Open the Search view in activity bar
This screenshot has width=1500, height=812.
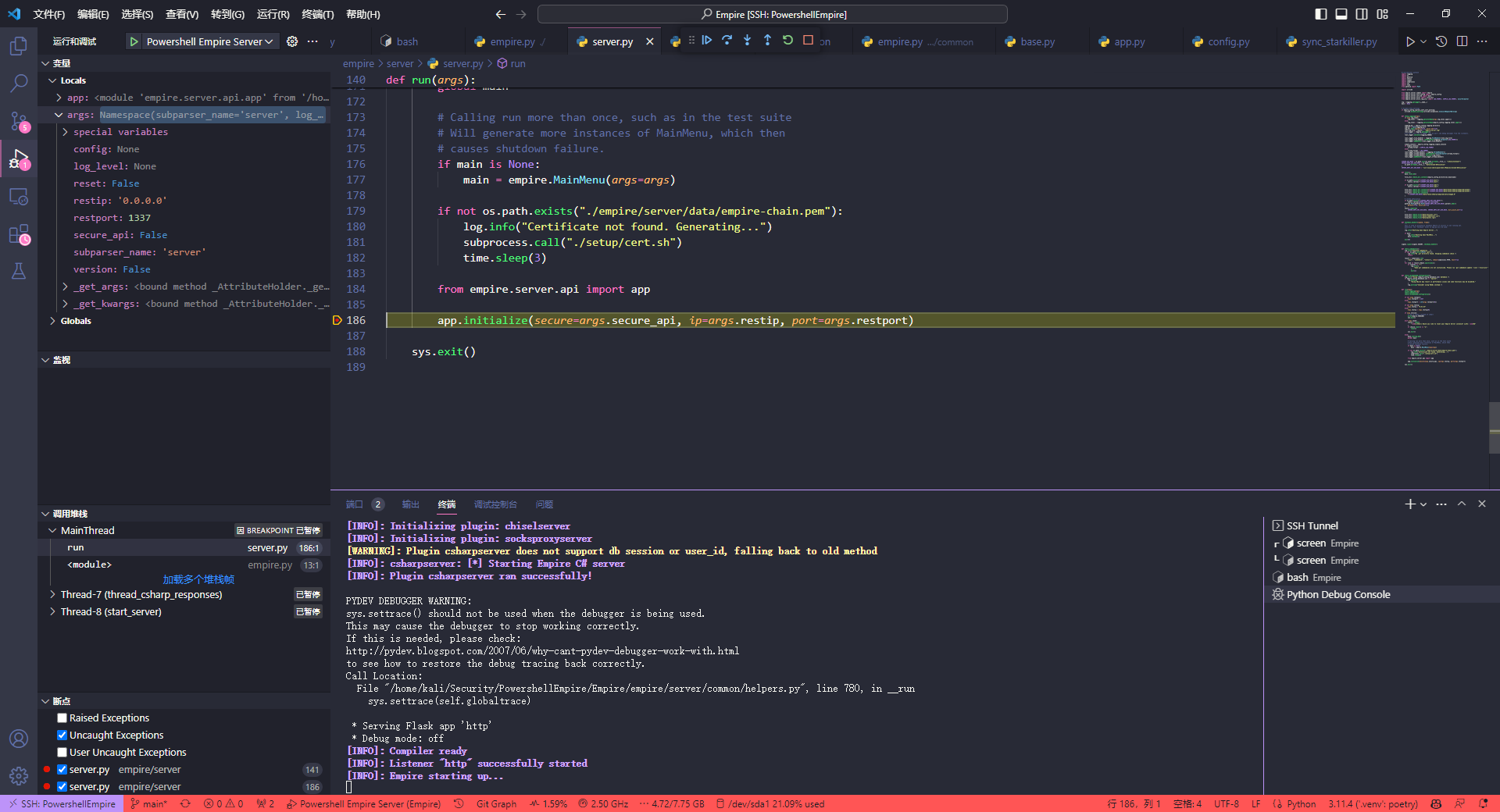click(19, 83)
